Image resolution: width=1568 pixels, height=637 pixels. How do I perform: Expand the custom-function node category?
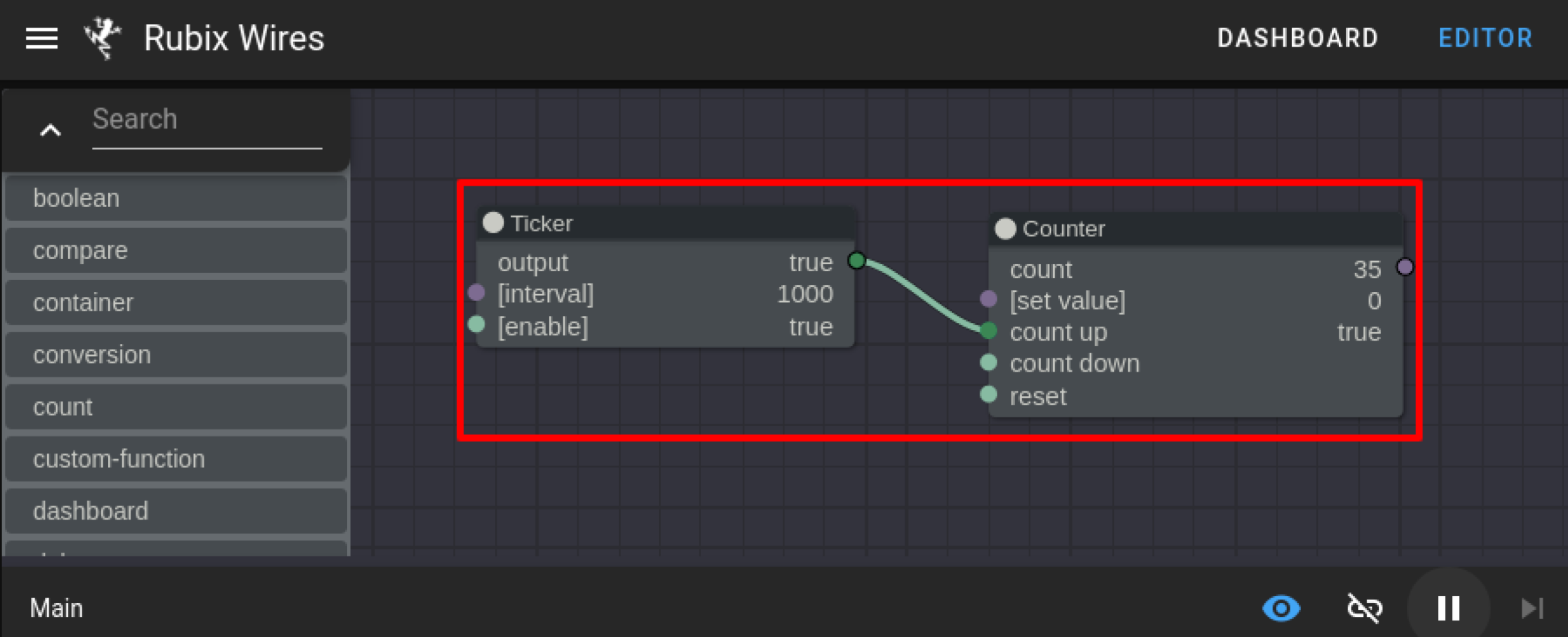click(x=176, y=459)
